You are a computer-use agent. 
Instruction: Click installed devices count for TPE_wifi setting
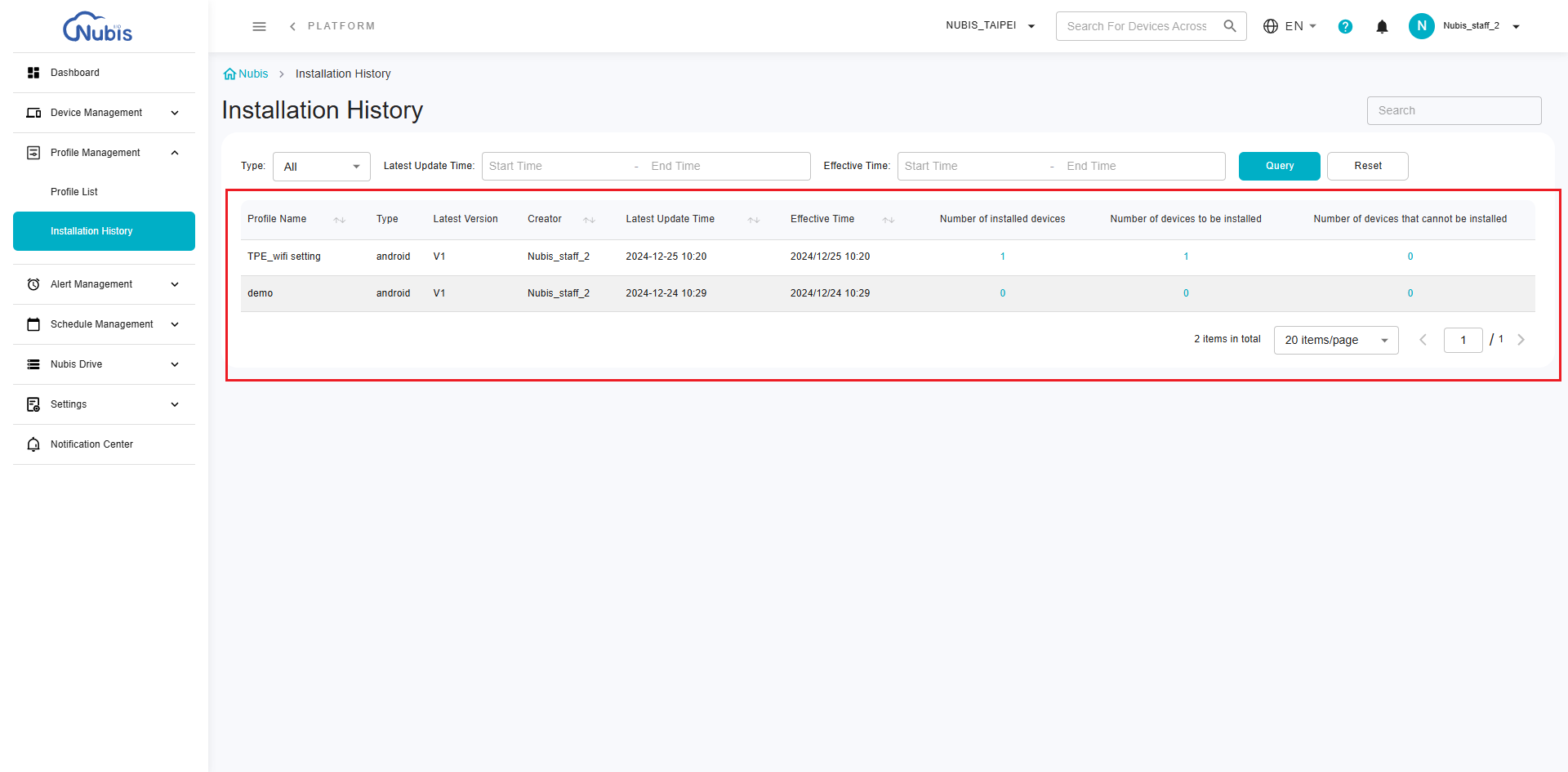click(1003, 257)
